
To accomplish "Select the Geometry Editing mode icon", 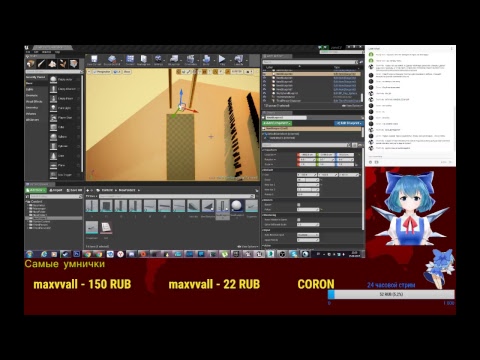I will coord(73,63).
